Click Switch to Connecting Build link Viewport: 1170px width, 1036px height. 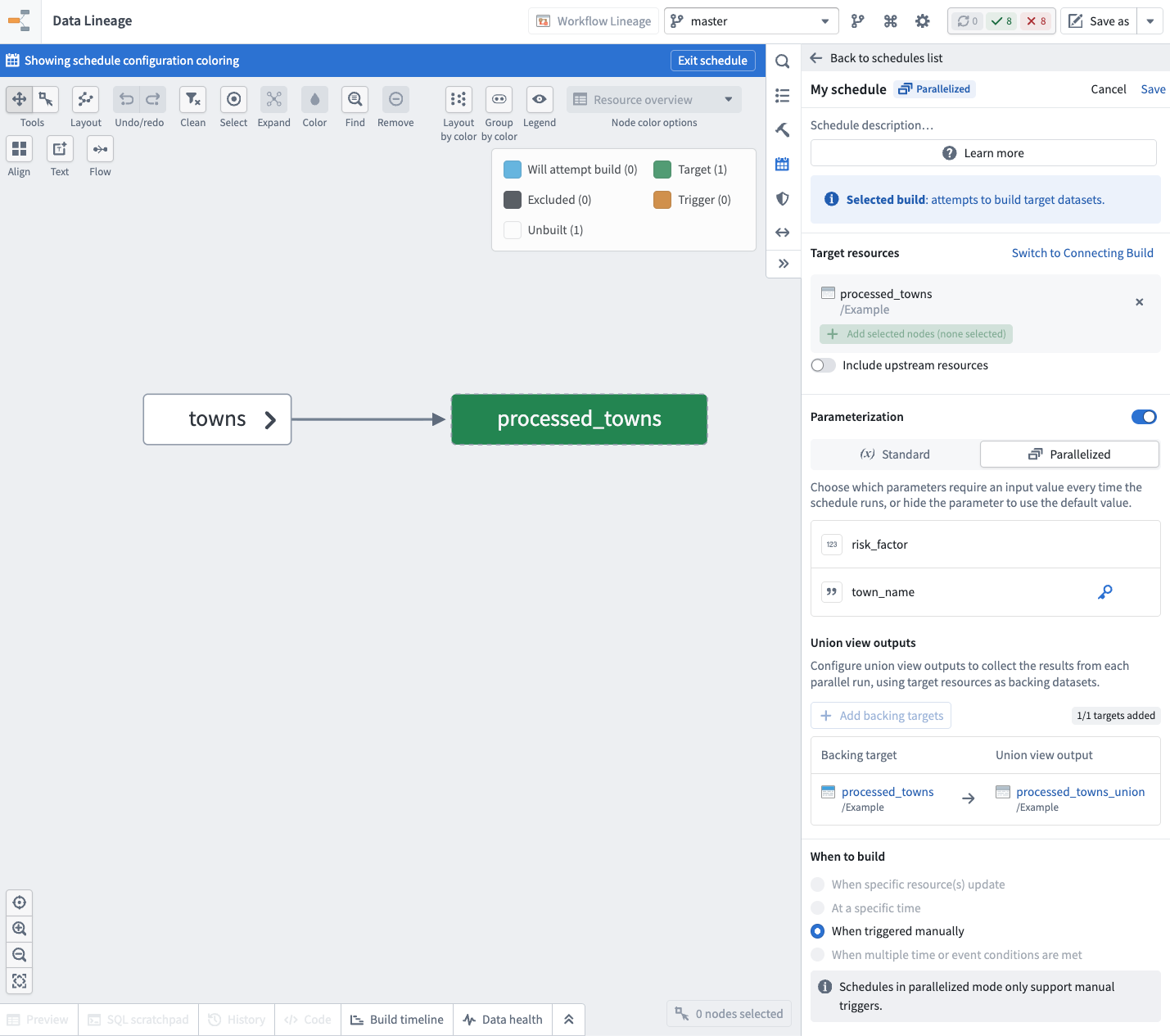click(x=1082, y=253)
